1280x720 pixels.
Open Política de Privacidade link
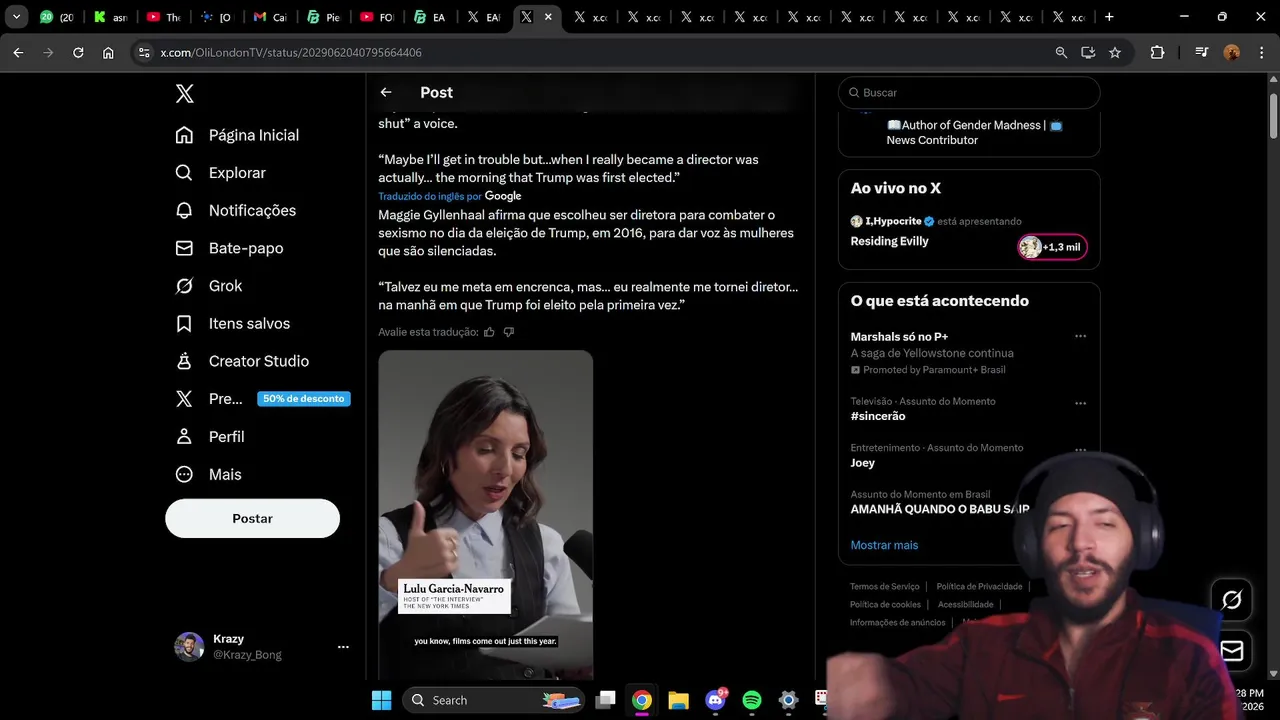coord(979,587)
